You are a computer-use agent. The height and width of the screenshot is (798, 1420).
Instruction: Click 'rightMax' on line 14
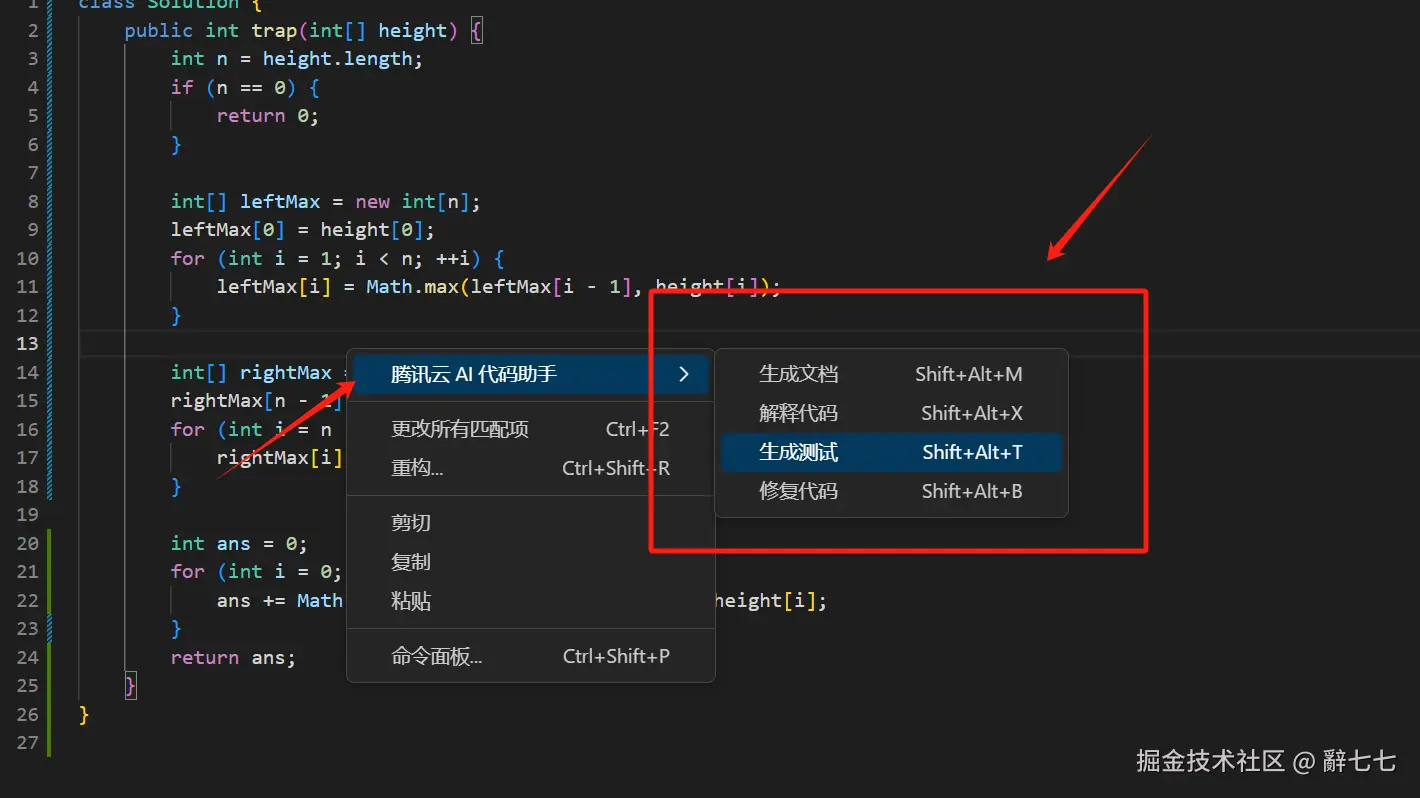(x=285, y=372)
